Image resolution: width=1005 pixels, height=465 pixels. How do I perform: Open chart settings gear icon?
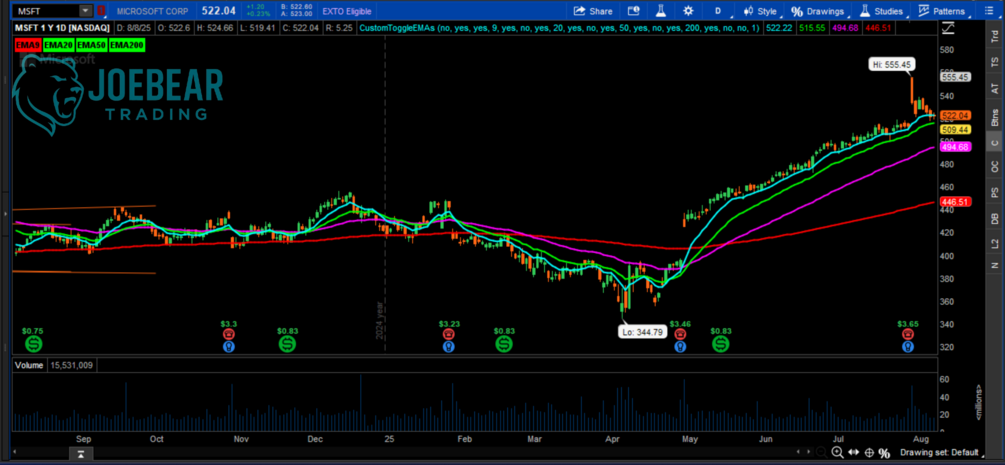point(688,11)
